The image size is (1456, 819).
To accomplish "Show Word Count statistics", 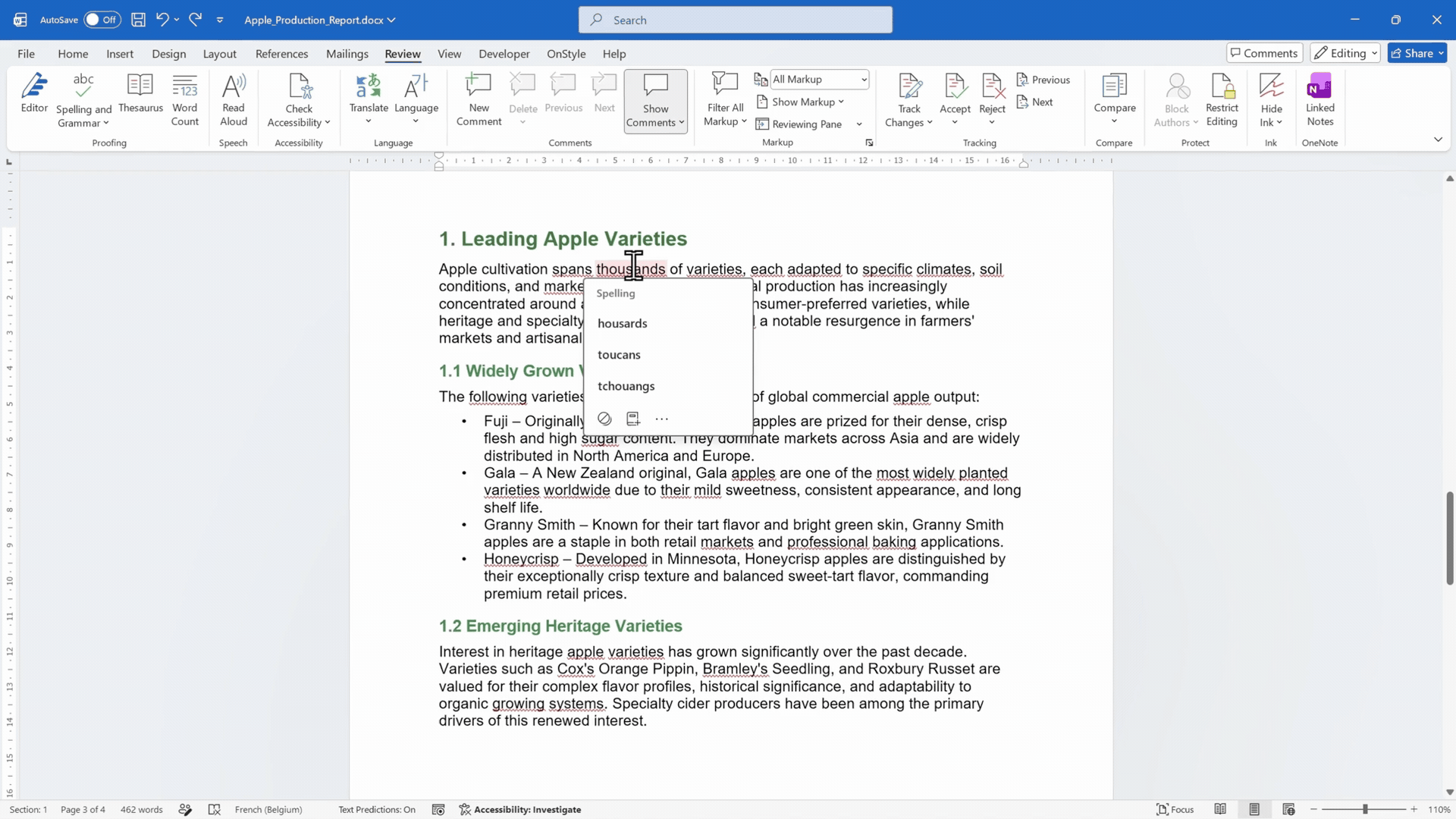I will pos(185,100).
